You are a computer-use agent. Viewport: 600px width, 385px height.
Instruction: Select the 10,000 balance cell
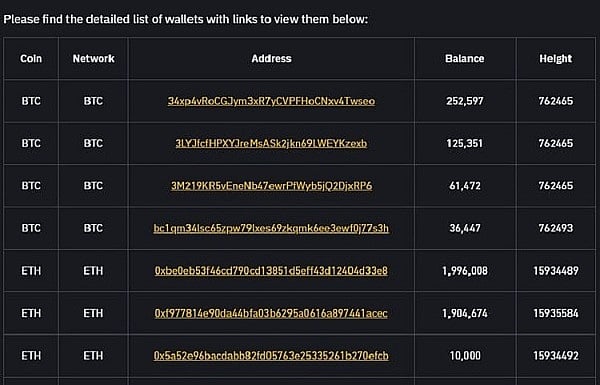point(465,356)
